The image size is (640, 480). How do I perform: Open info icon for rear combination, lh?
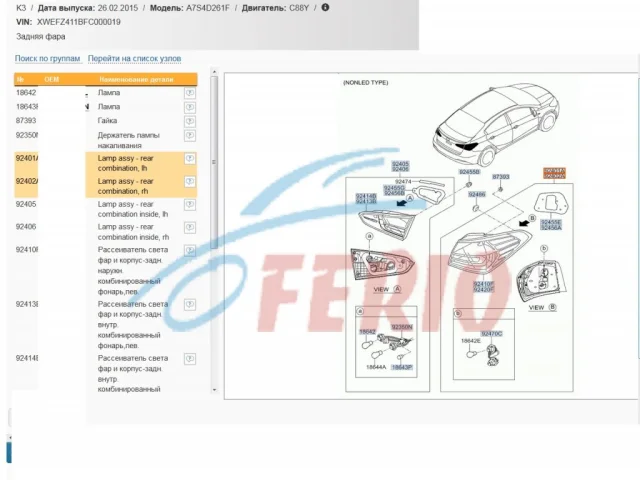click(189, 158)
